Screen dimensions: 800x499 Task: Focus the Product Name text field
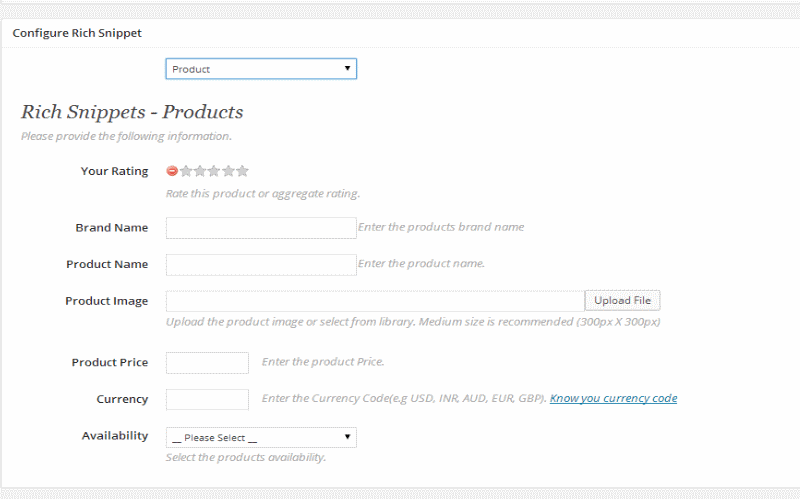pos(261,264)
